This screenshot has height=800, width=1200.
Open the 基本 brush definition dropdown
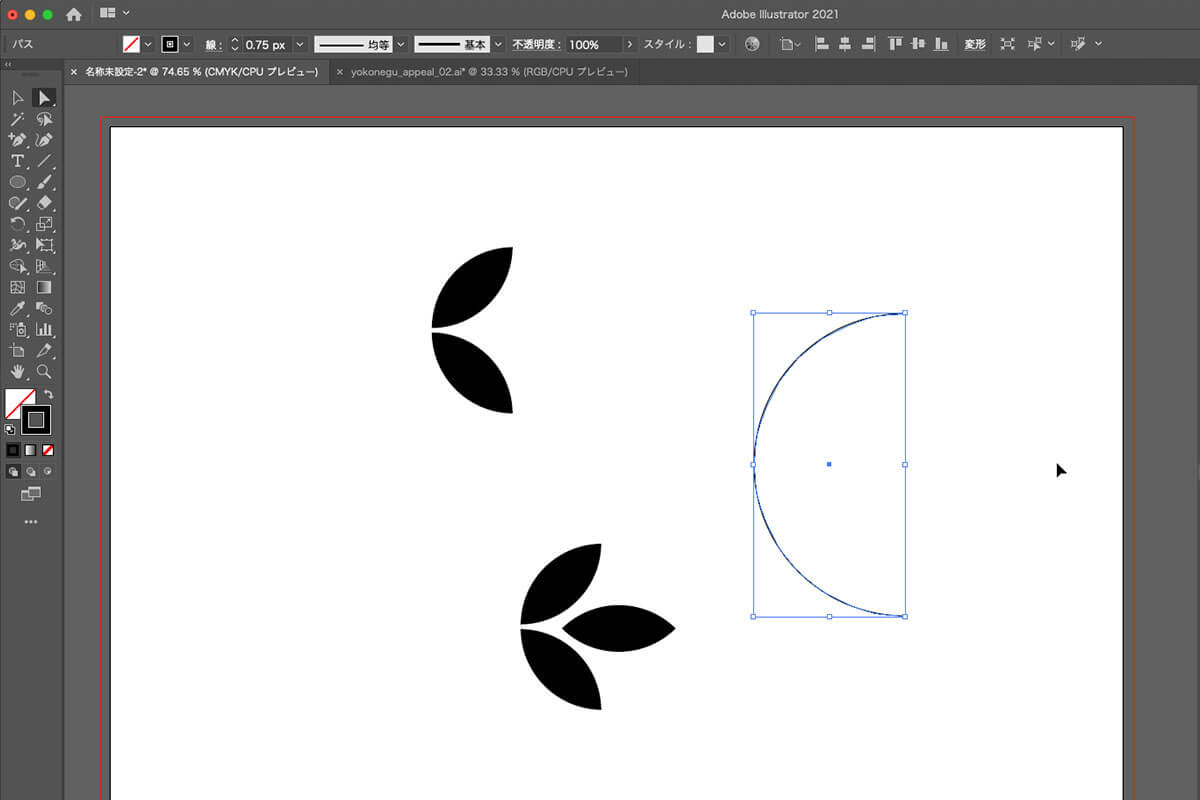pyautogui.click(x=497, y=44)
